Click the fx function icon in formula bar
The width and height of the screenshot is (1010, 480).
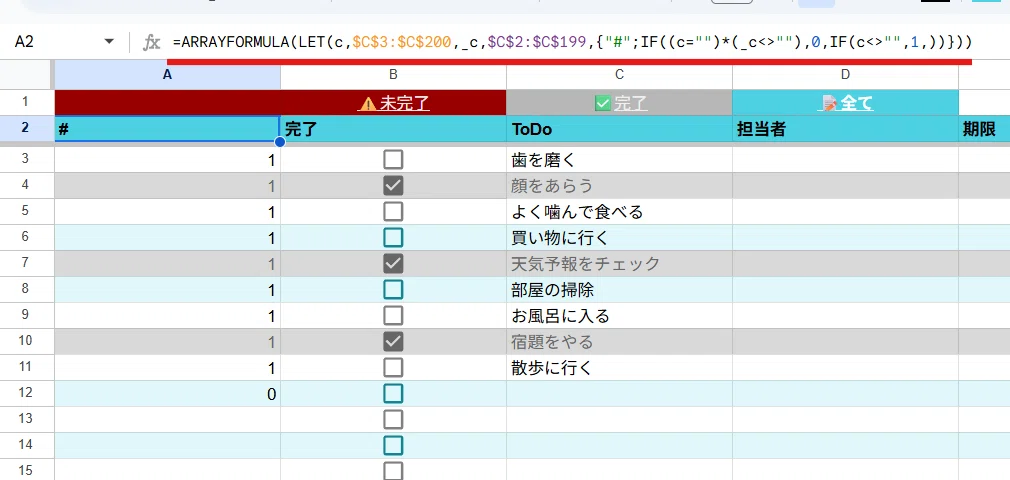[x=151, y=43]
